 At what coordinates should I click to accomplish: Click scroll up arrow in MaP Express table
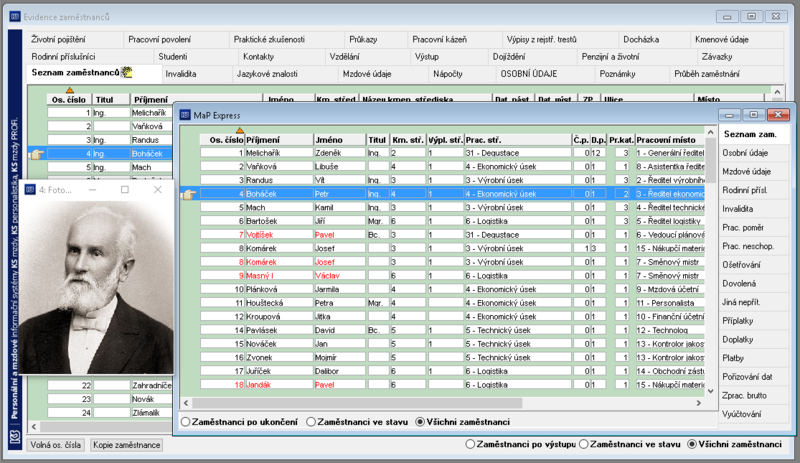tap(710, 132)
